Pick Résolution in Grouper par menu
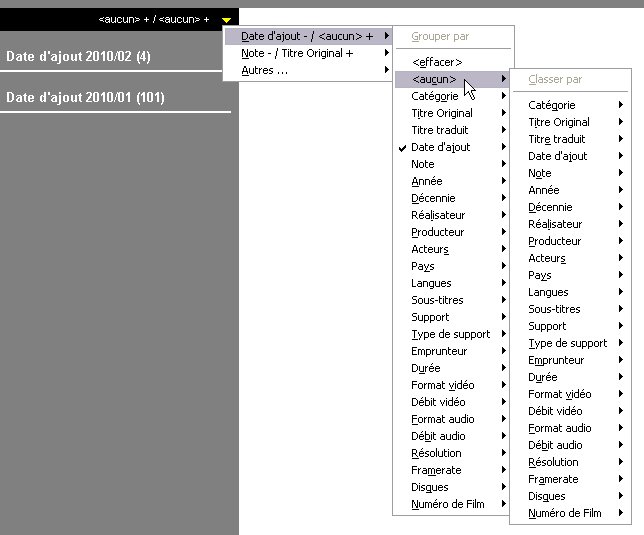 point(451,453)
